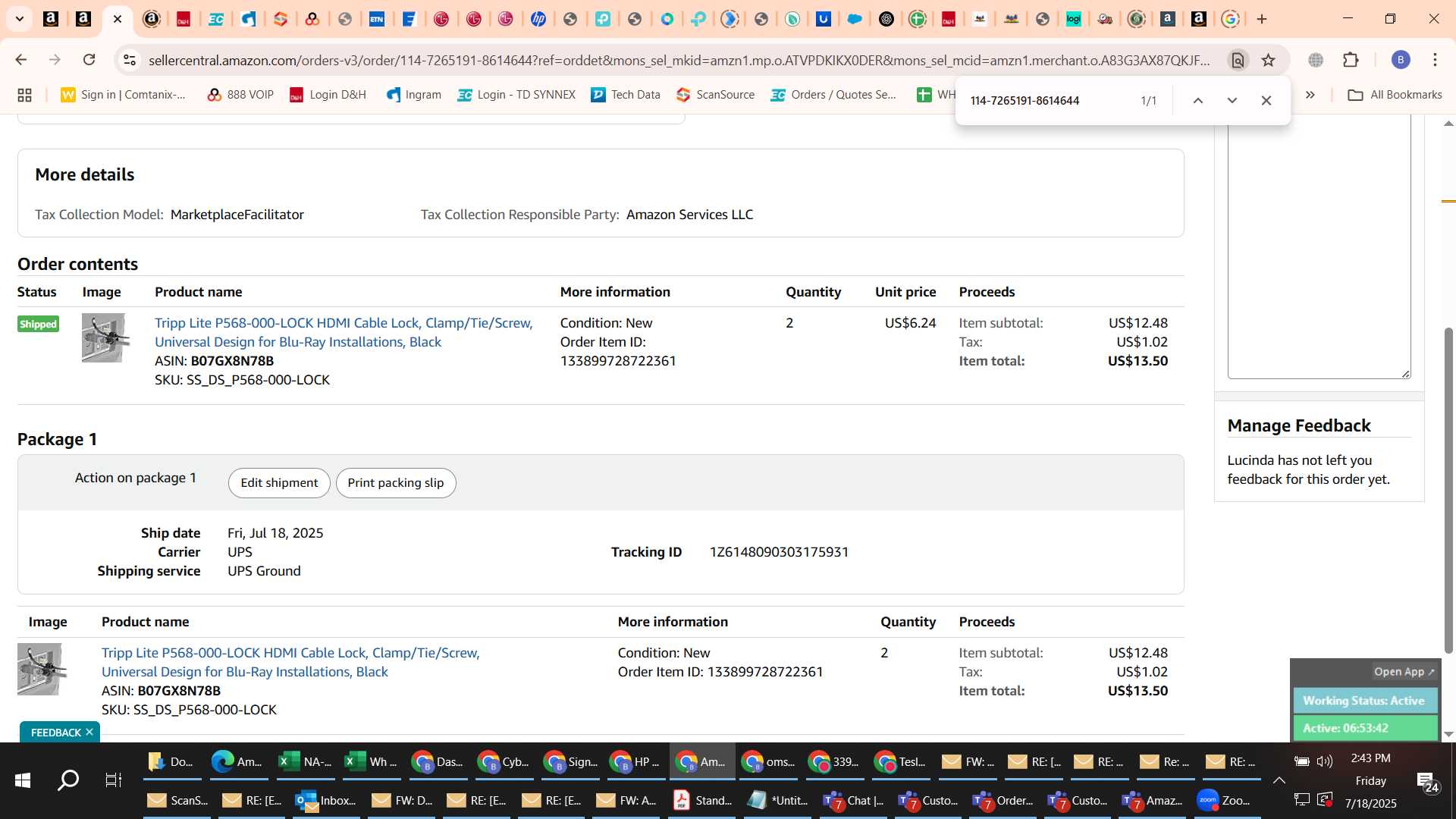1456x819 pixels.
Task: Switch to NA- Excel taskbar window
Action: [305, 761]
